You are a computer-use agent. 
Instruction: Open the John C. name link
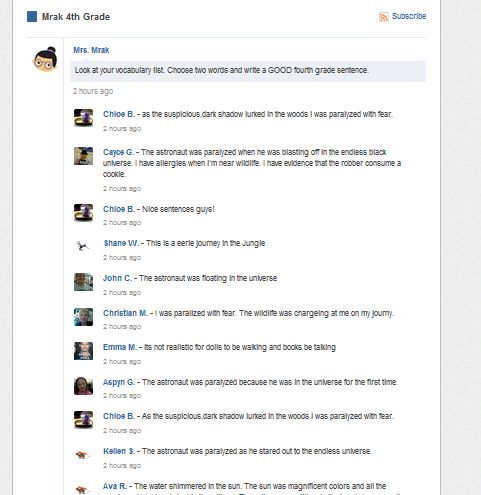[117, 278]
